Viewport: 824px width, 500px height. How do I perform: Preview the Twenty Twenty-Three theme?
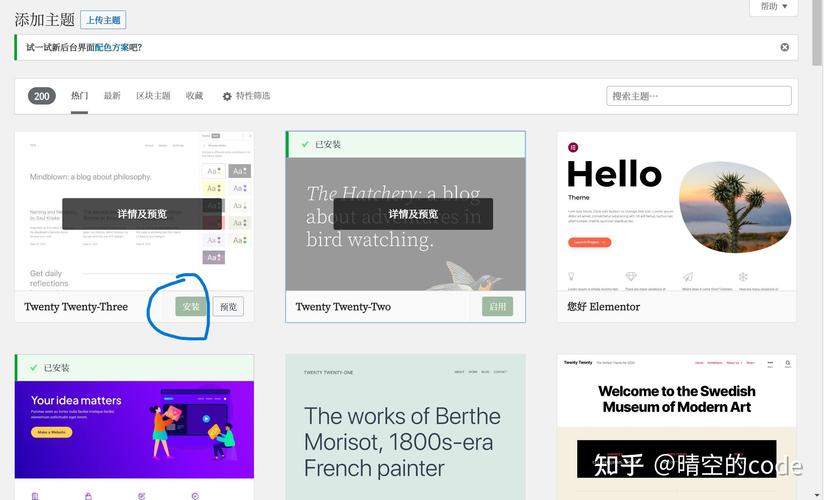coord(228,307)
